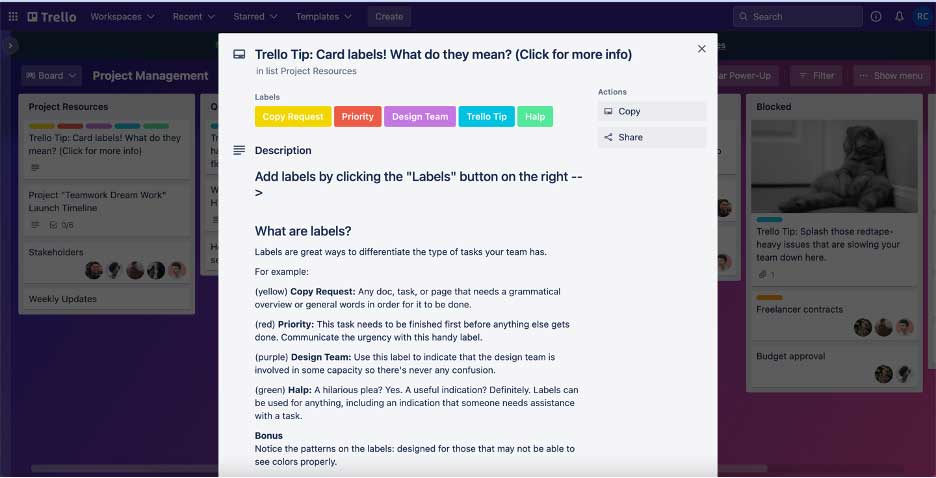Open the Budget approval card
Viewport: 936px width, 478px height.
pos(834,366)
